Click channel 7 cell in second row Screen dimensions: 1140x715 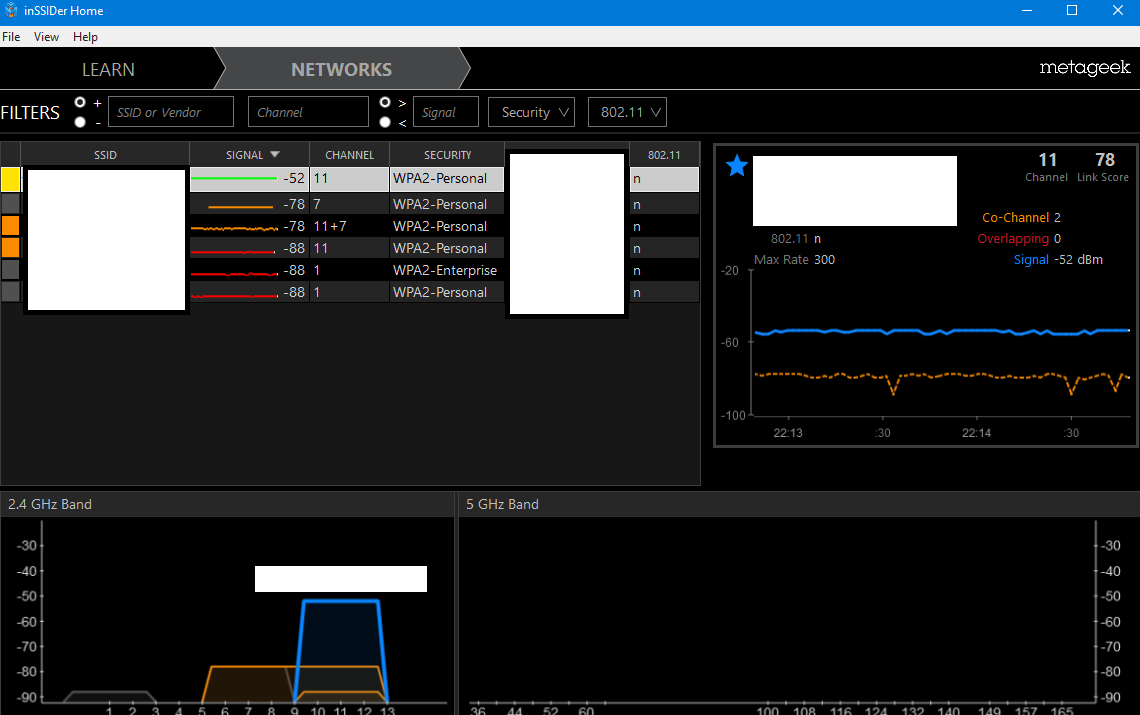(350, 204)
